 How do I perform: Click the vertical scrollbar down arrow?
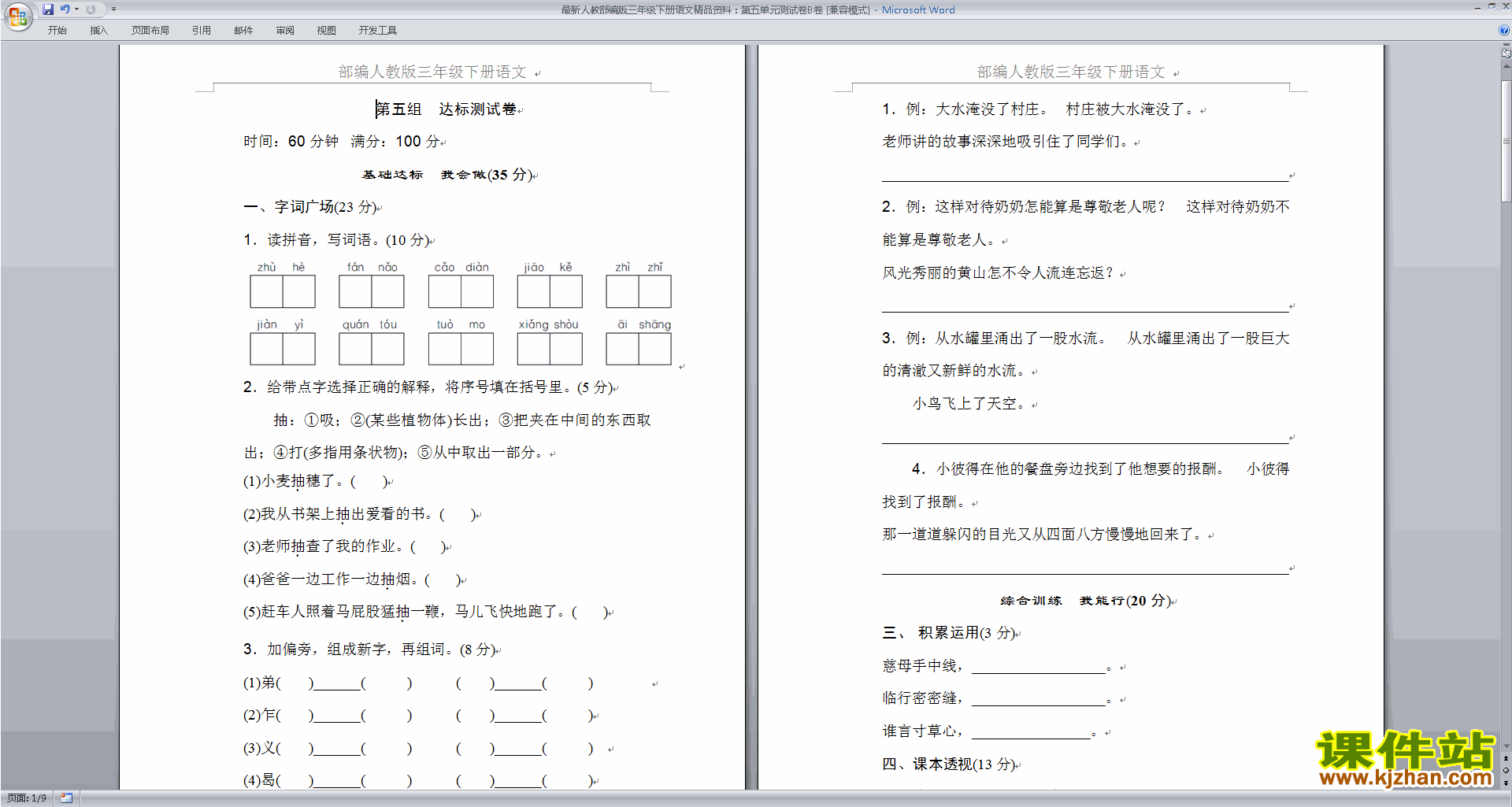[1506, 746]
